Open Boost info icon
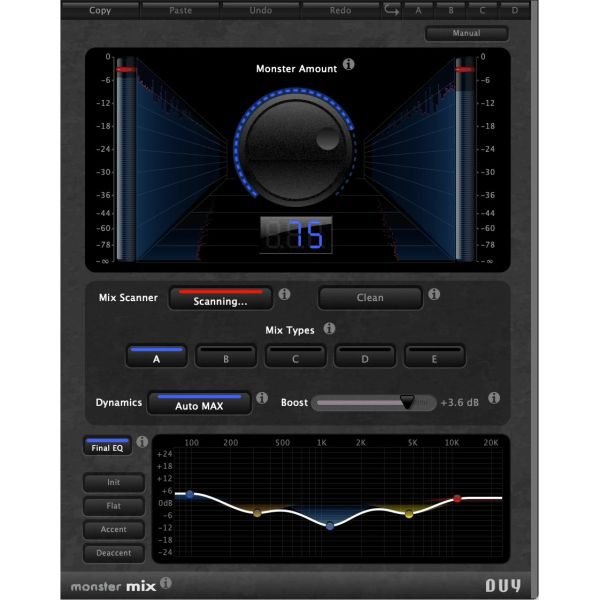This screenshot has width=600, height=600. (494, 398)
